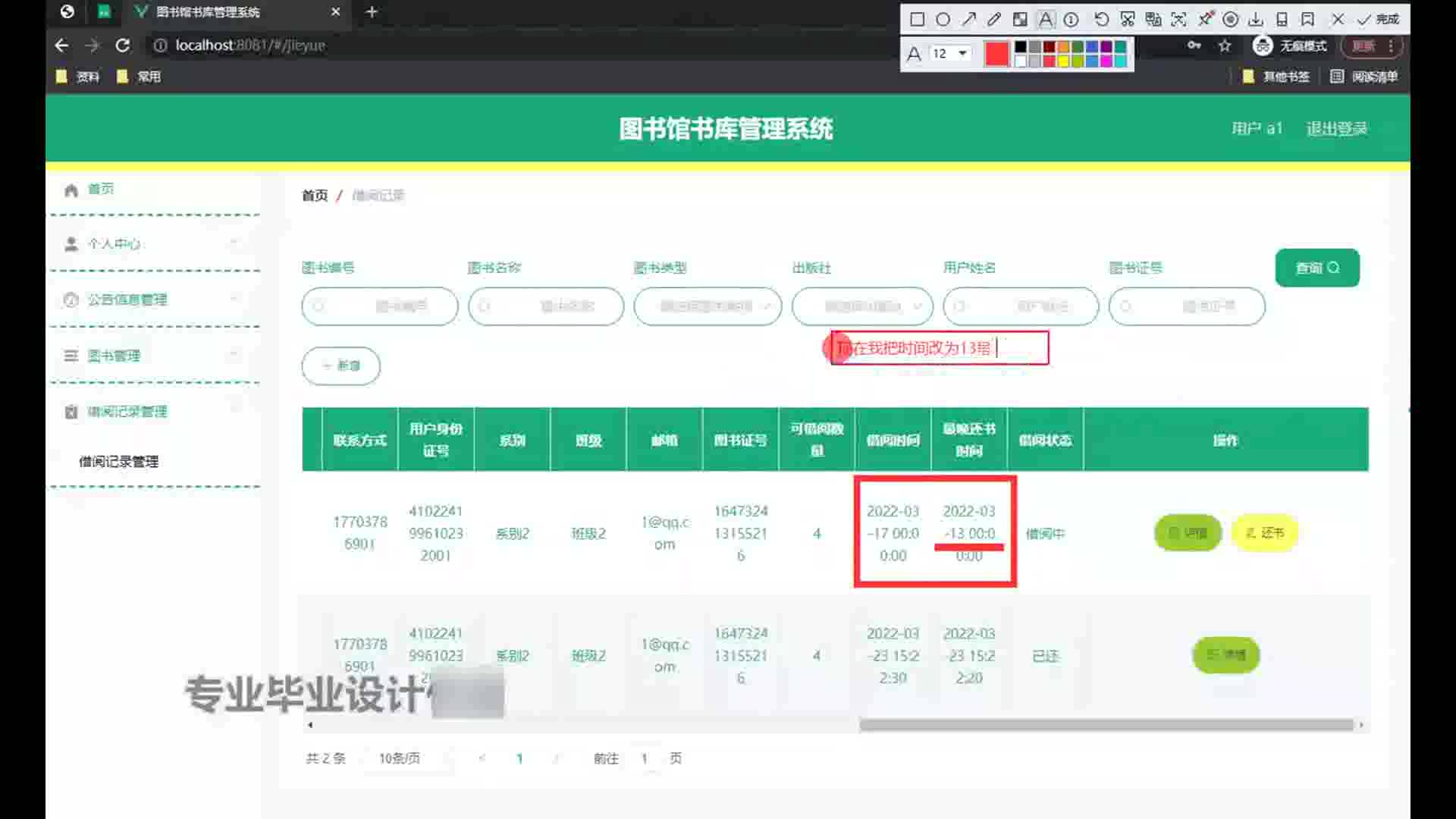
Task: Select the rectangle shape annotation tool
Action: pyautogui.click(x=917, y=20)
